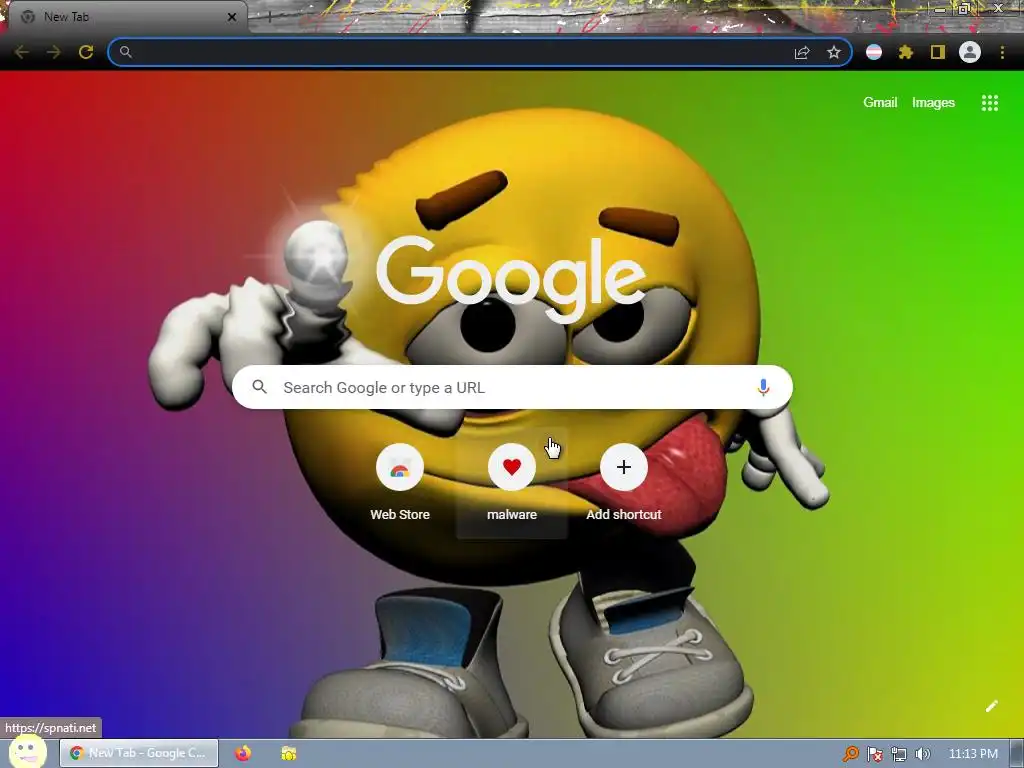Switch to New Tab - Google Chrome taskbar button
Screen dimensions: 1024x768
138,753
